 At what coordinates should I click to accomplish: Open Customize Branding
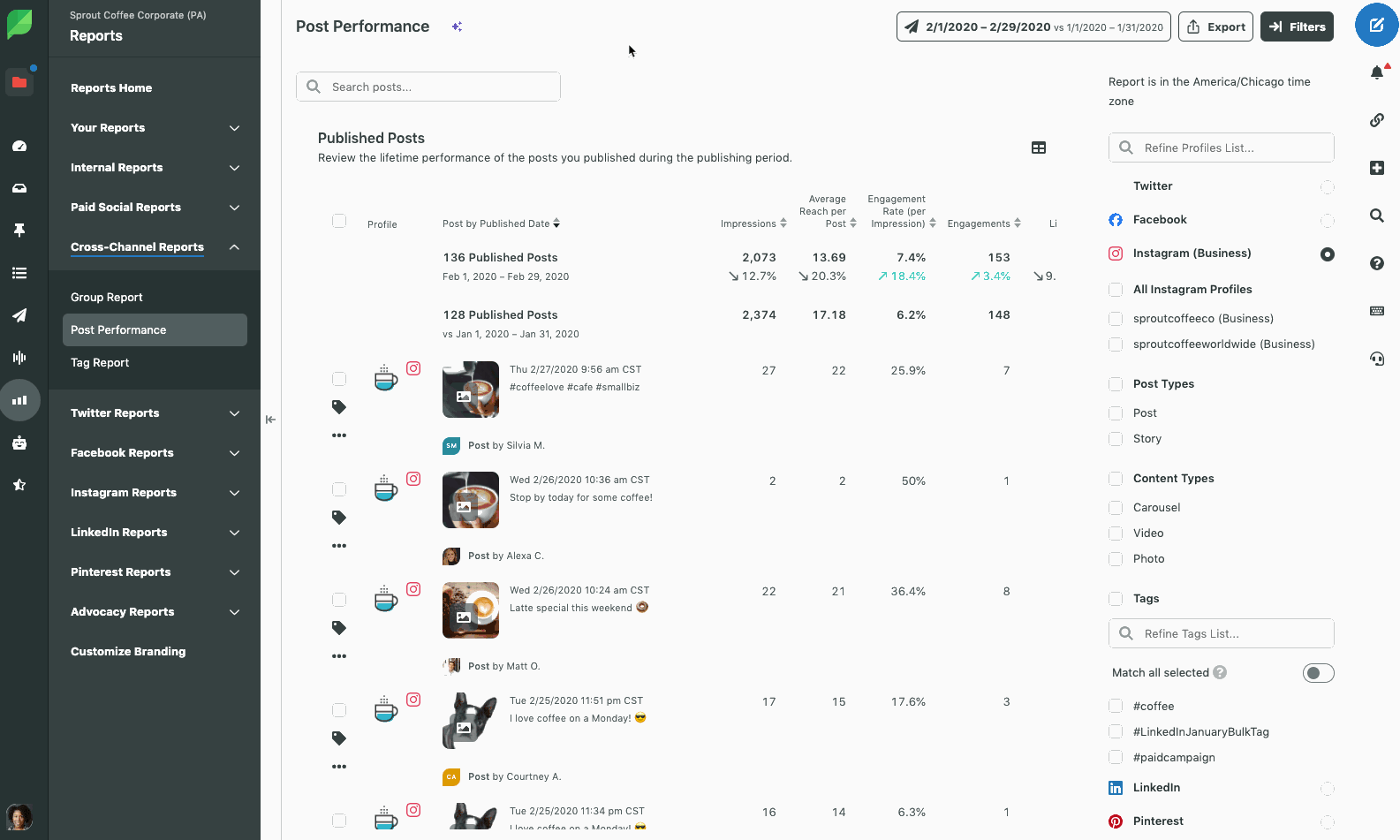pos(128,652)
